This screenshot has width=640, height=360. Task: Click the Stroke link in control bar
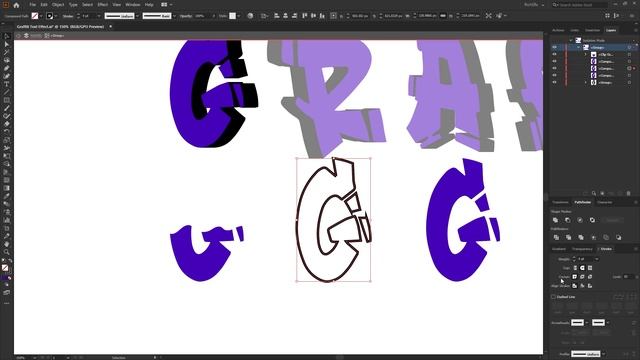(x=68, y=16)
